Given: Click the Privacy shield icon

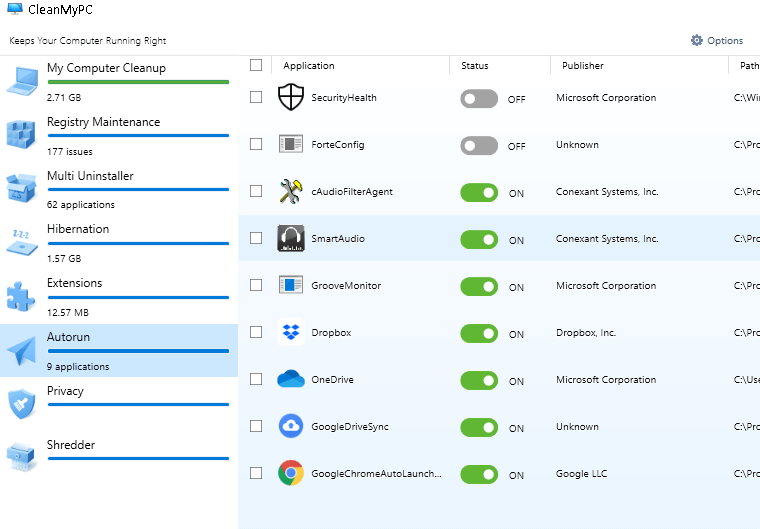Looking at the screenshot, I should tap(22, 403).
